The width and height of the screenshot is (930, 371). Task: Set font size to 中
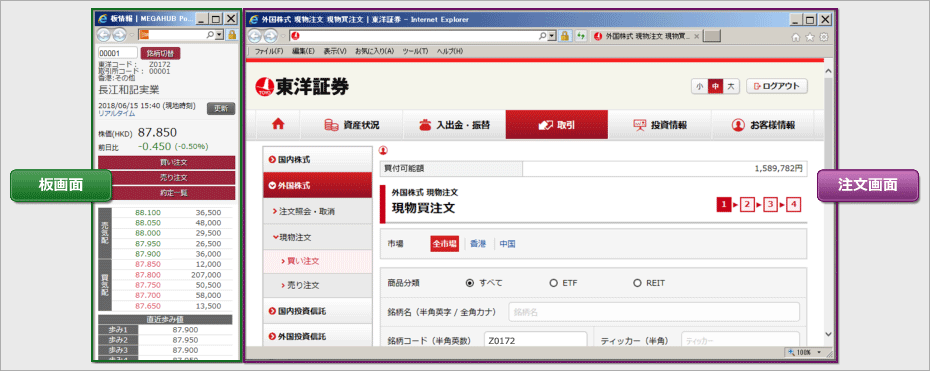[x=715, y=87]
